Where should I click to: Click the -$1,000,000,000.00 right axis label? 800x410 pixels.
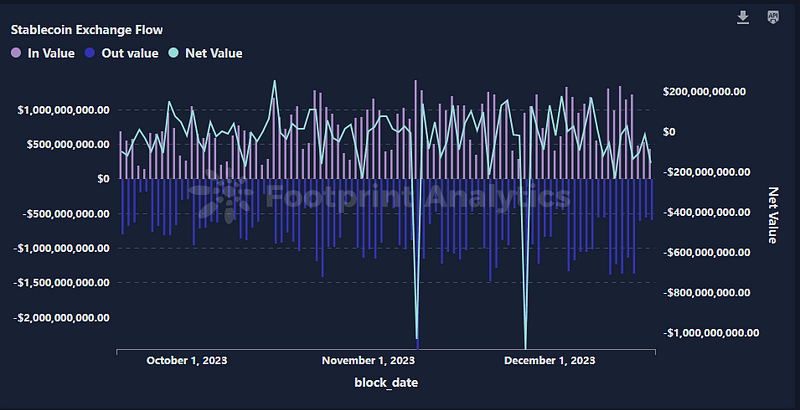(x=711, y=333)
